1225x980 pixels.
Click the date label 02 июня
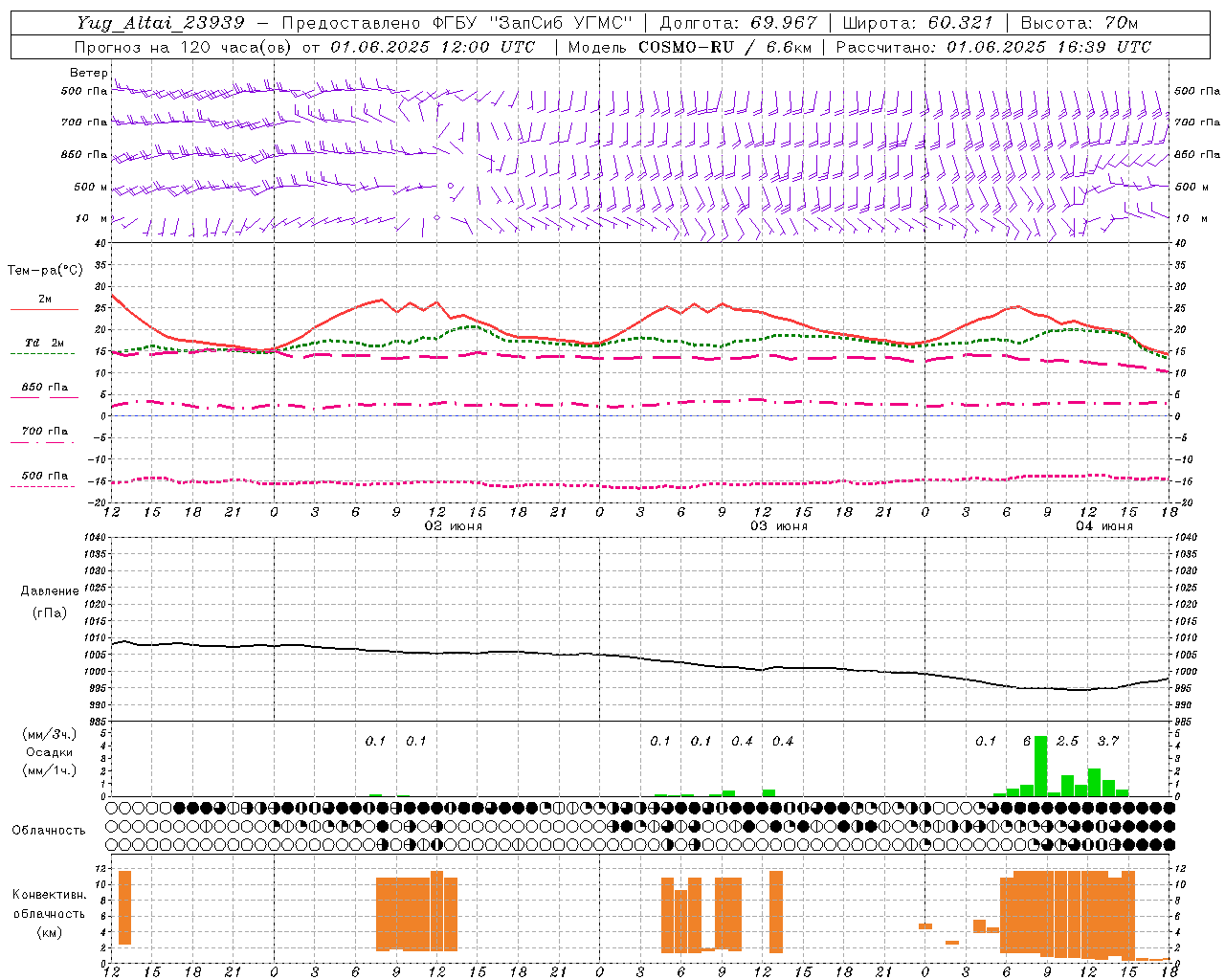(x=454, y=526)
